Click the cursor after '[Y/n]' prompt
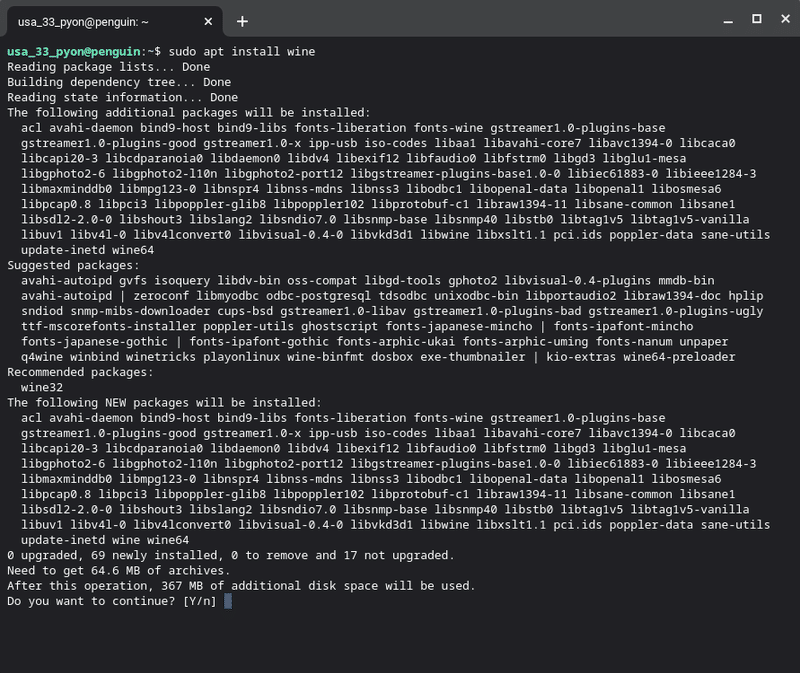Viewport: 800px width, 673px height. 228,601
